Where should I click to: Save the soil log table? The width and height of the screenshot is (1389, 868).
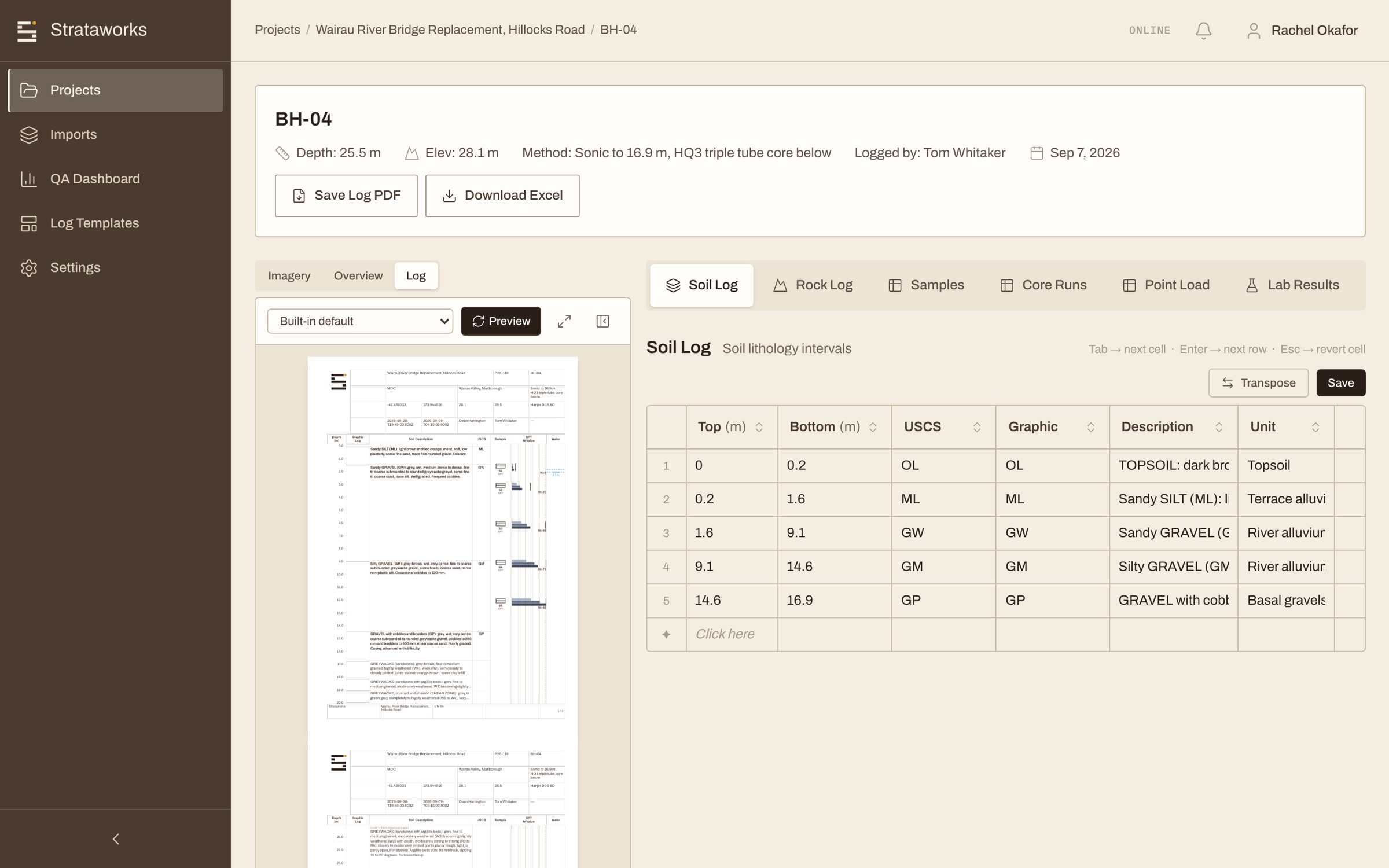(x=1340, y=383)
